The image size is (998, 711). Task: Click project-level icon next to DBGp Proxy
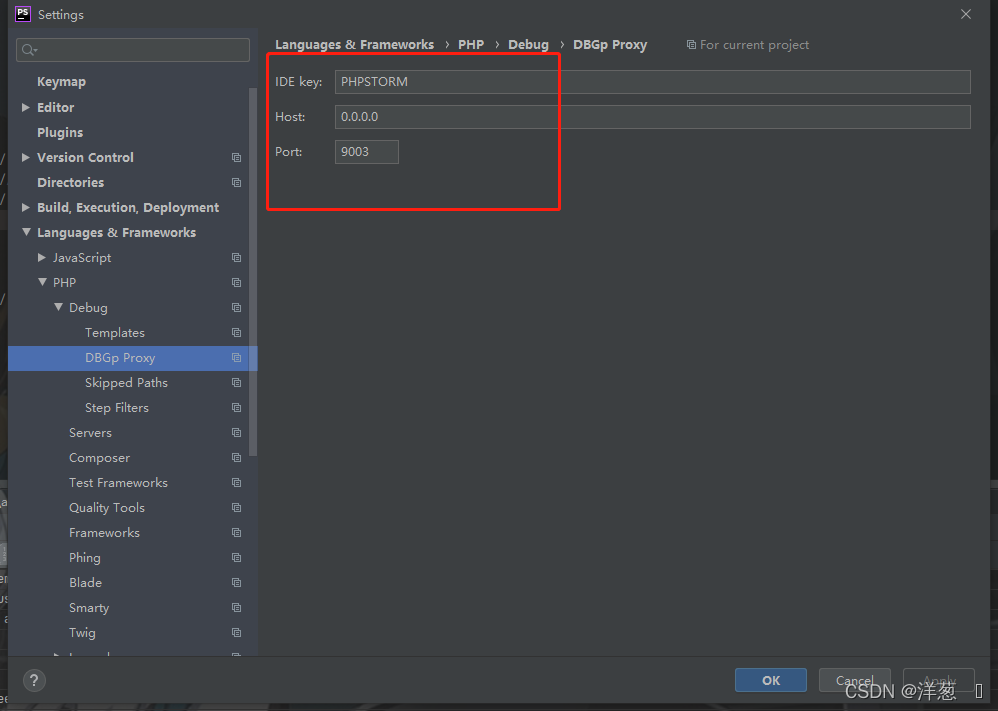(x=237, y=358)
